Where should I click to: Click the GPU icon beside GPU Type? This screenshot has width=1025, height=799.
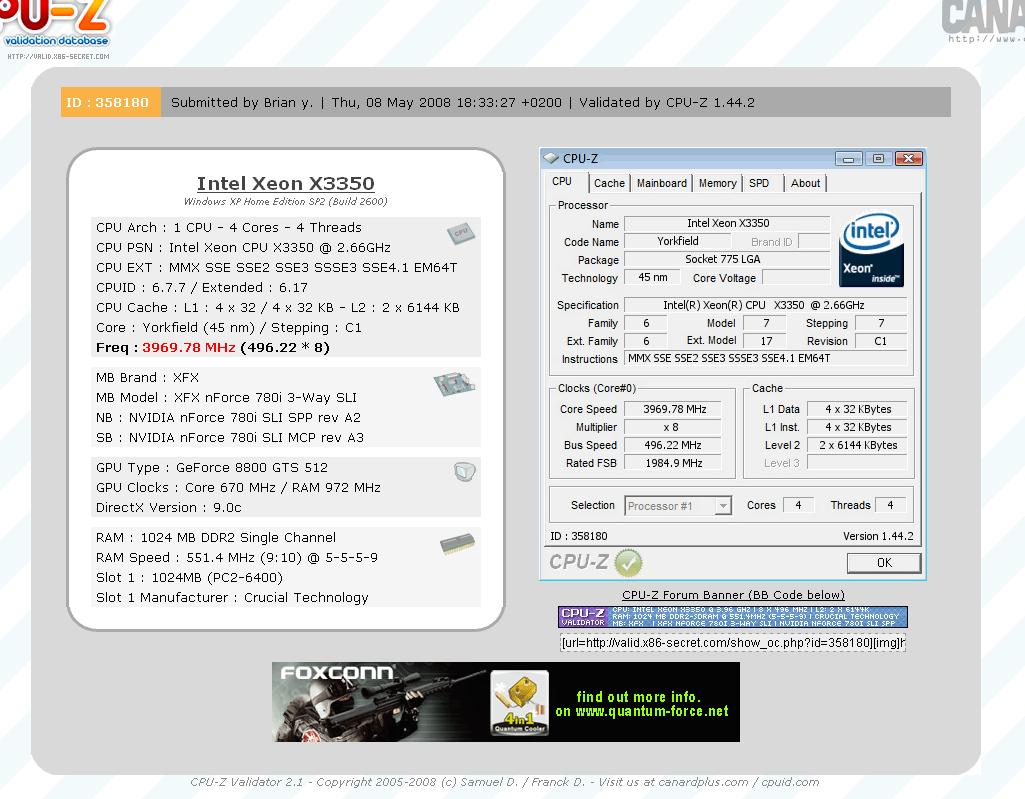(464, 471)
